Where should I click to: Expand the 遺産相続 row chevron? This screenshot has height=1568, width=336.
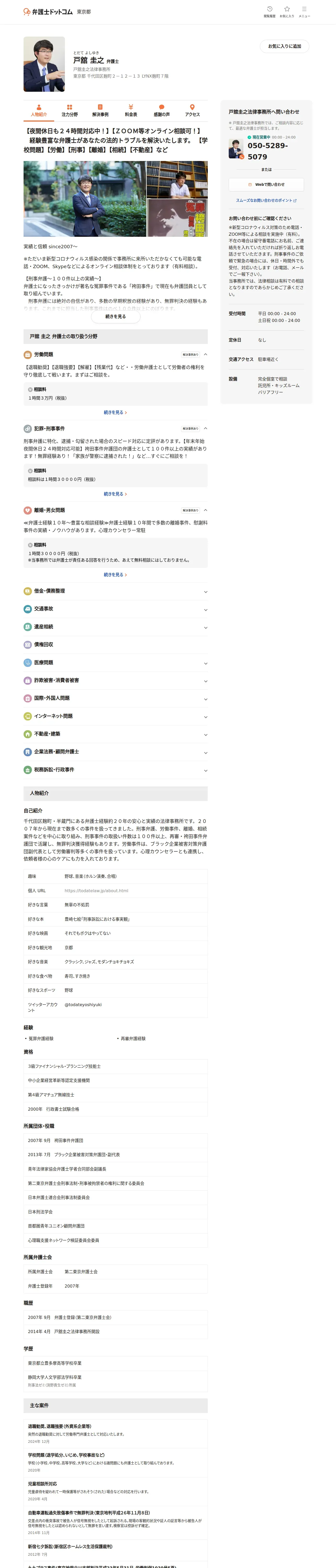tap(205, 627)
